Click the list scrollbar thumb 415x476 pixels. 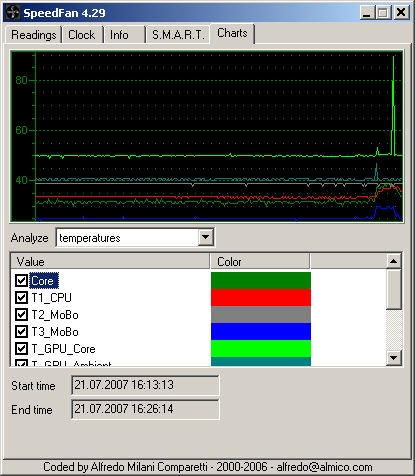pos(394,289)
